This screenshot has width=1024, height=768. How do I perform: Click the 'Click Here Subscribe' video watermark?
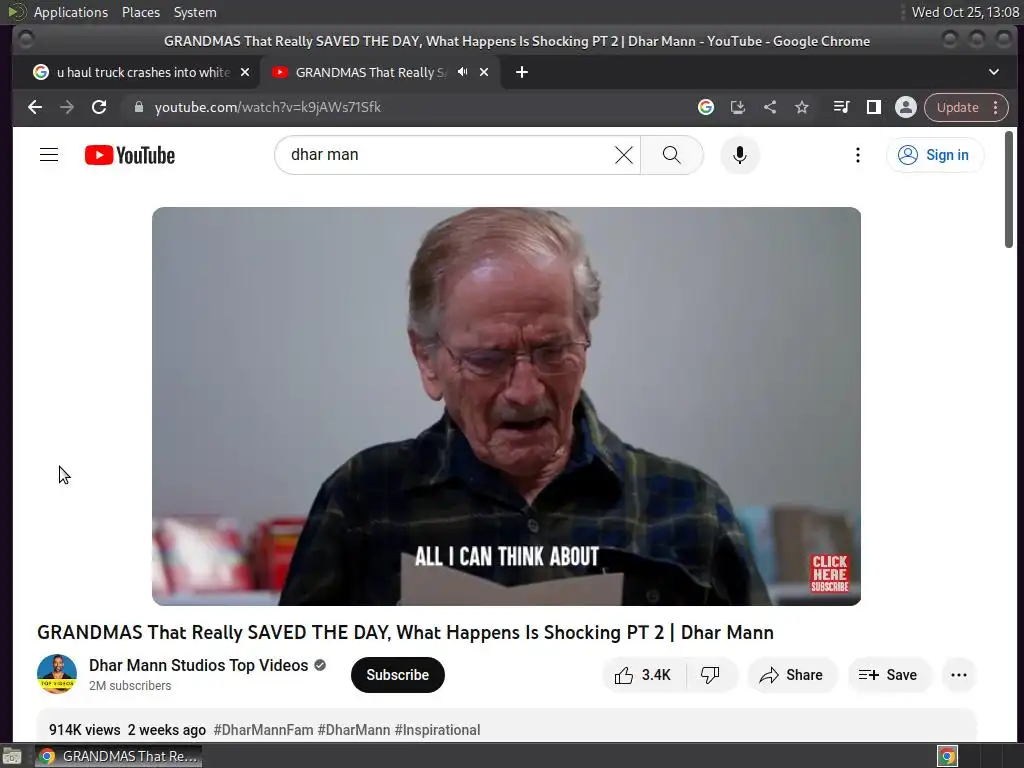point(829,573)
